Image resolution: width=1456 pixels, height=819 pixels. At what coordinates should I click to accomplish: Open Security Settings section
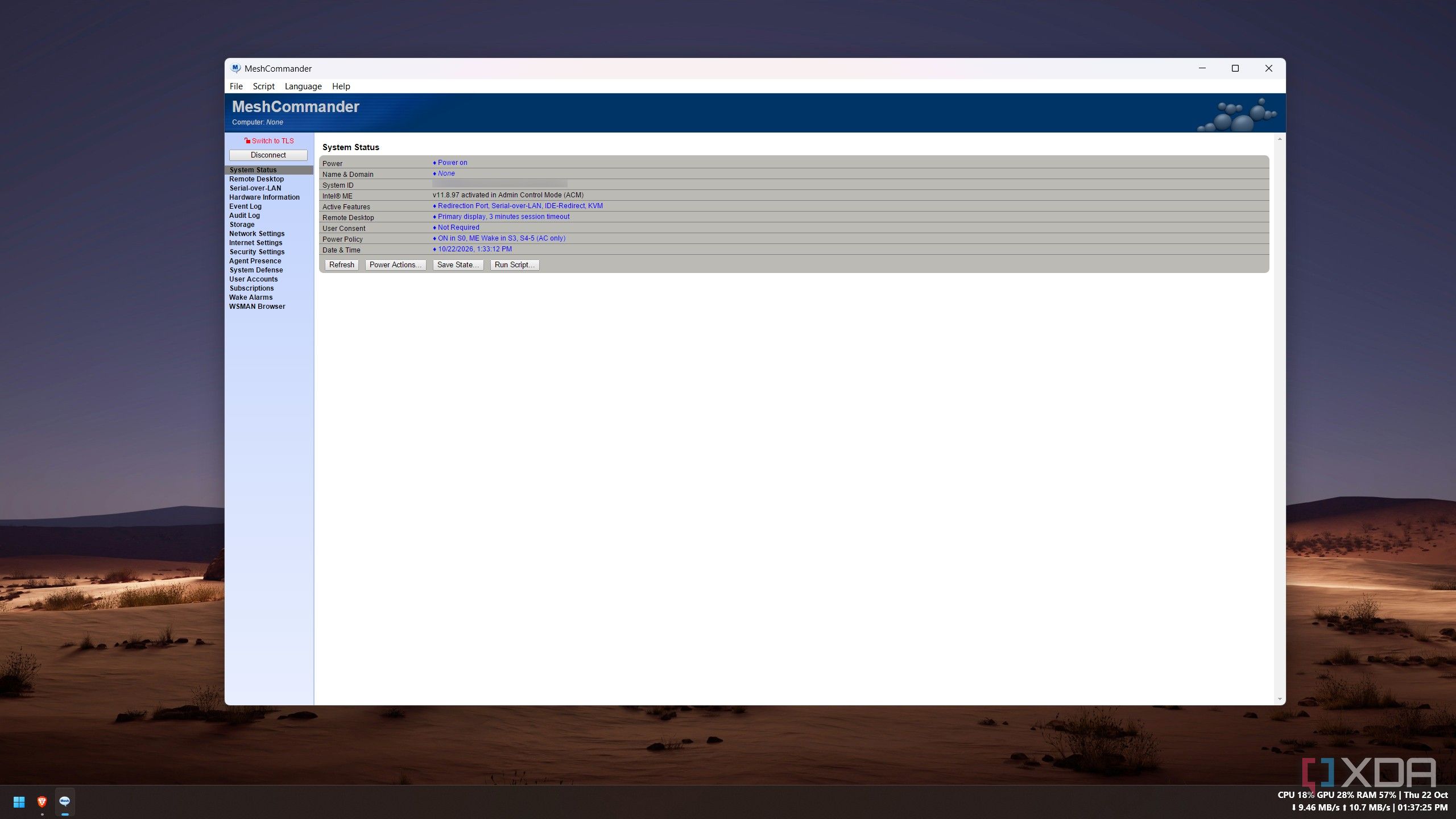pyautogui.click(x=257, y=252)
